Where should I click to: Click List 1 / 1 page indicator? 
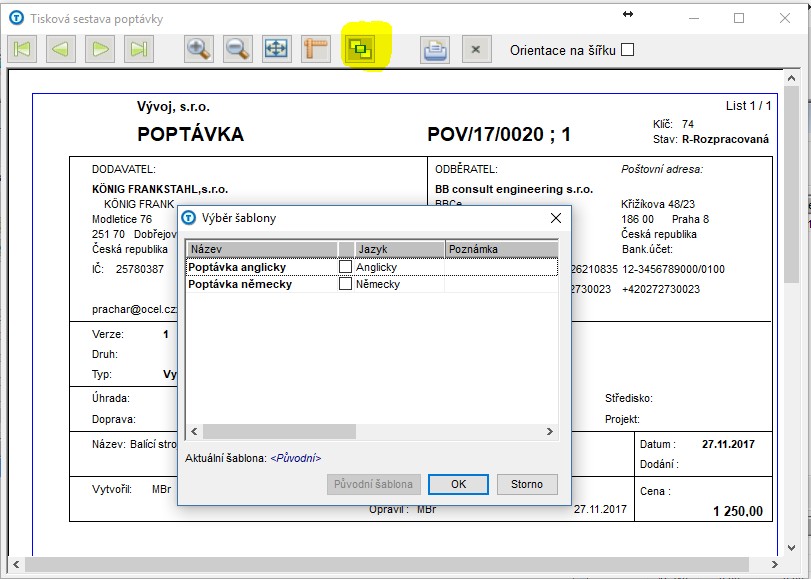pos(748,106)
